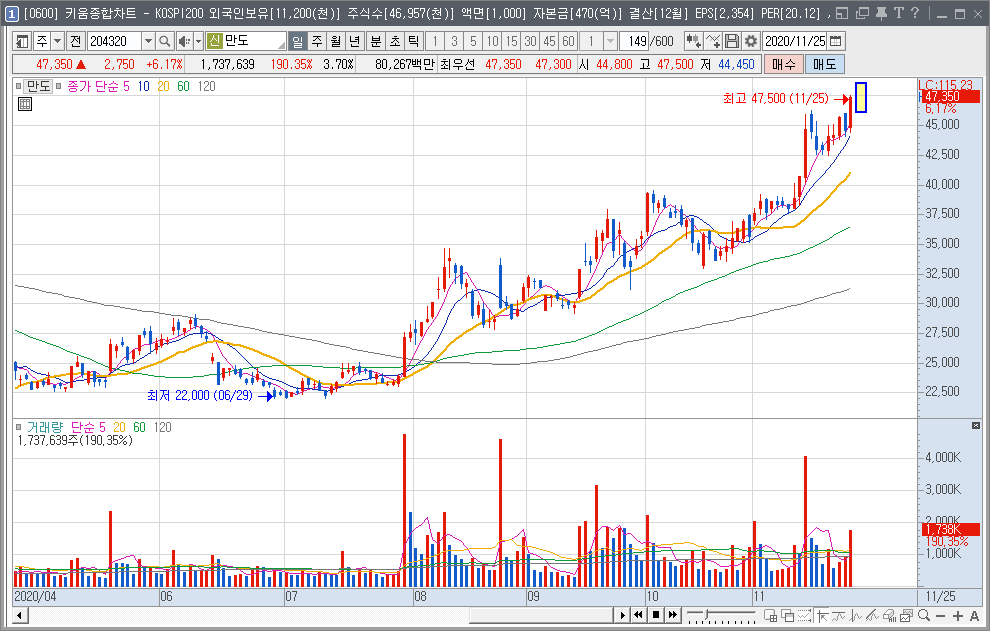Click the pin window icon in title bar
This screenshot has height=631, width=990.
tap(881, 13)
